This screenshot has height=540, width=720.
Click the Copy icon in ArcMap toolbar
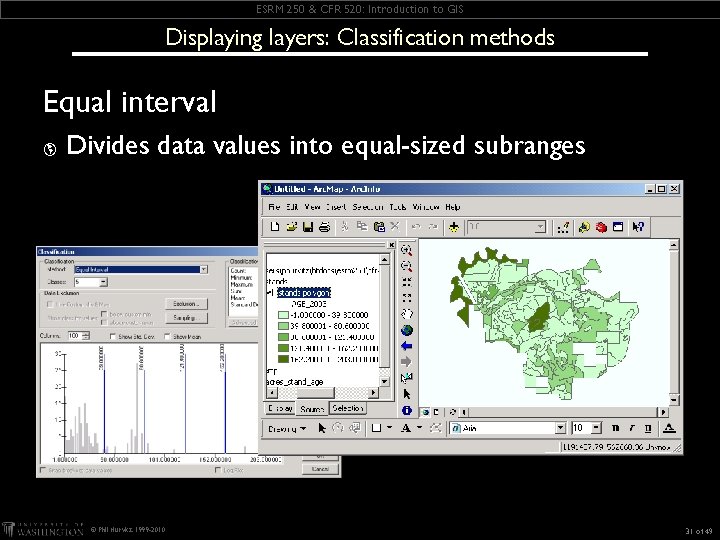click(x=362, y=227)
